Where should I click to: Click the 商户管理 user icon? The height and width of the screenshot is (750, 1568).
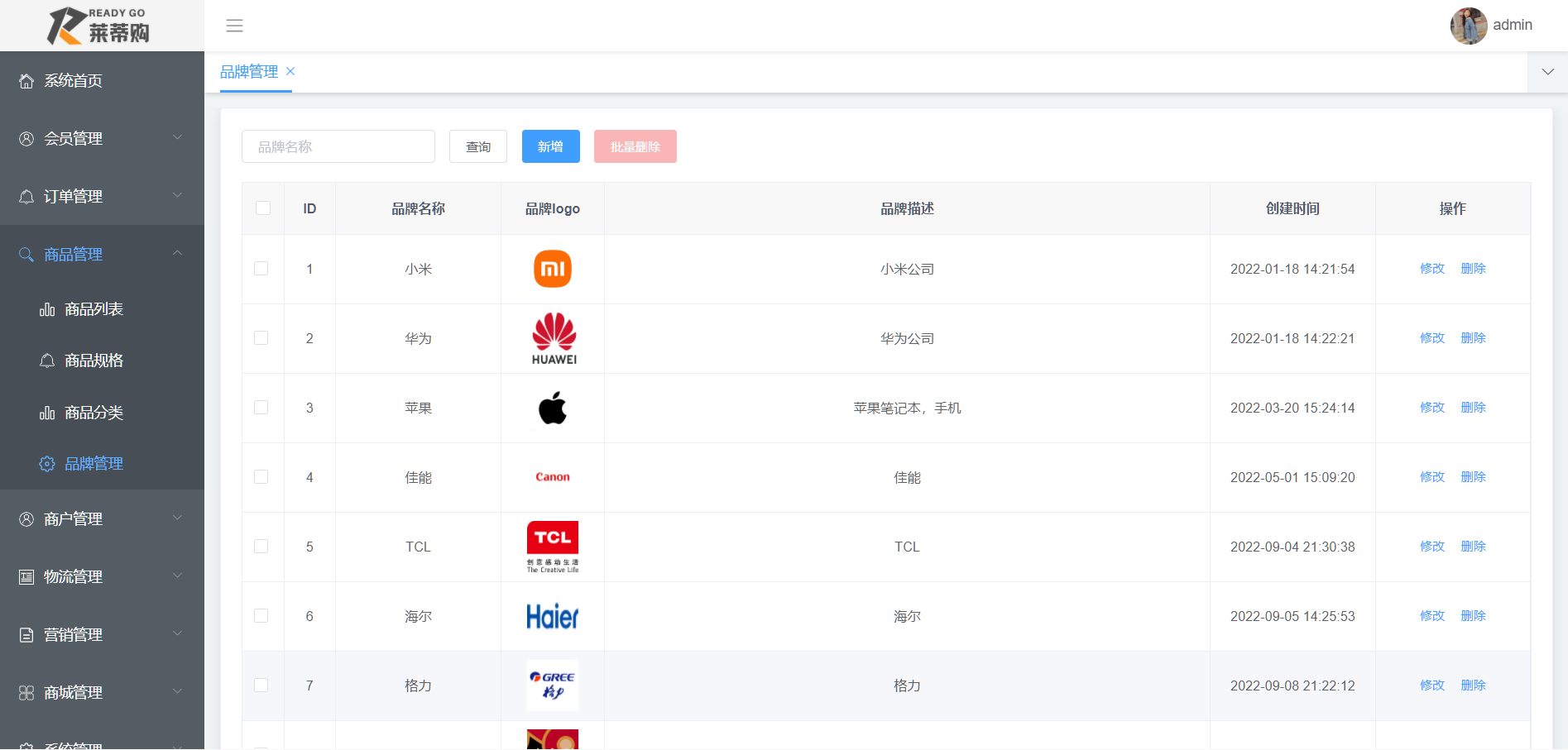tap(26, 519)
